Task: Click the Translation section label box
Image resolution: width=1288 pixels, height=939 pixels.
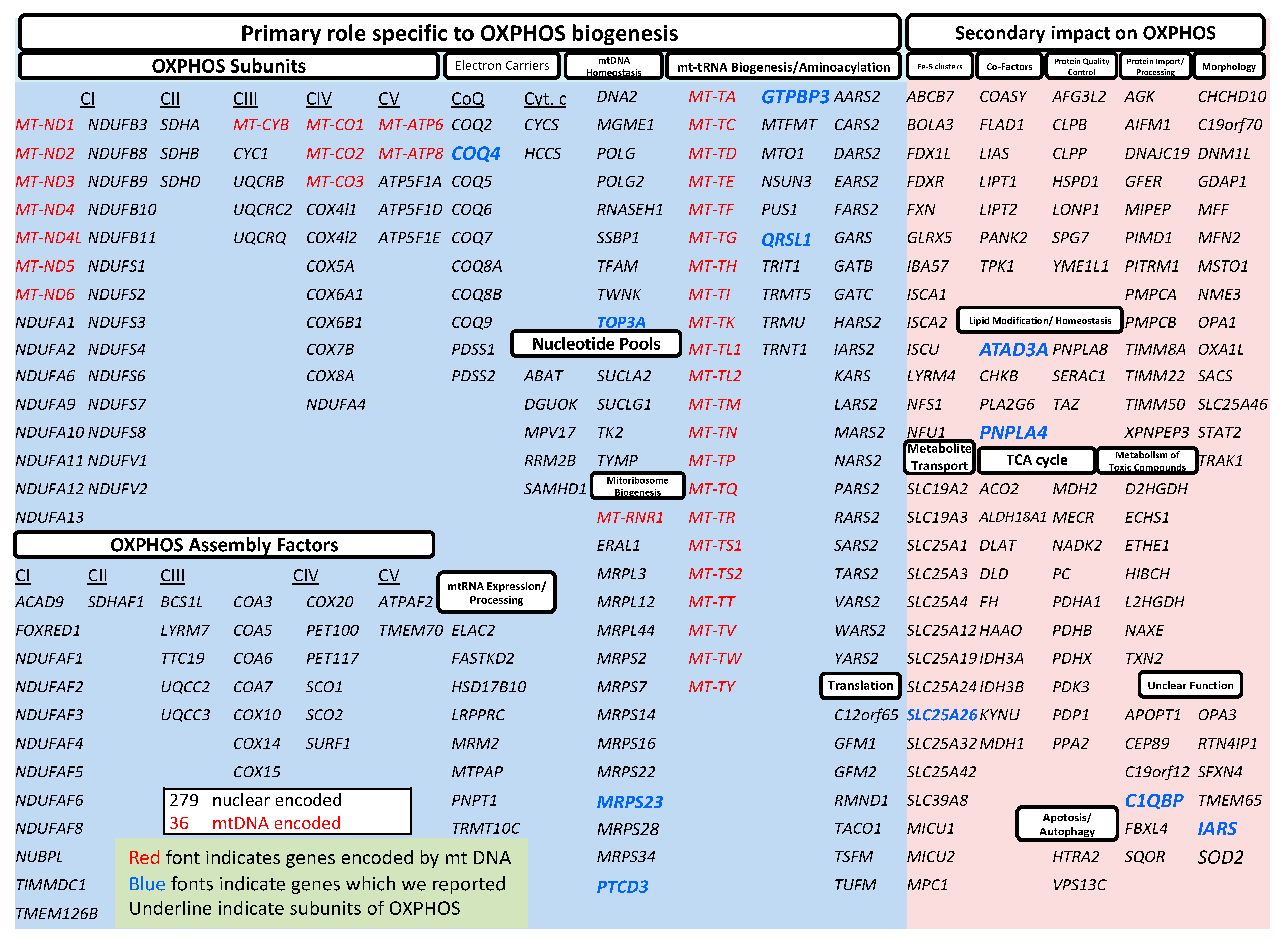Action: [x=860, y=685]
